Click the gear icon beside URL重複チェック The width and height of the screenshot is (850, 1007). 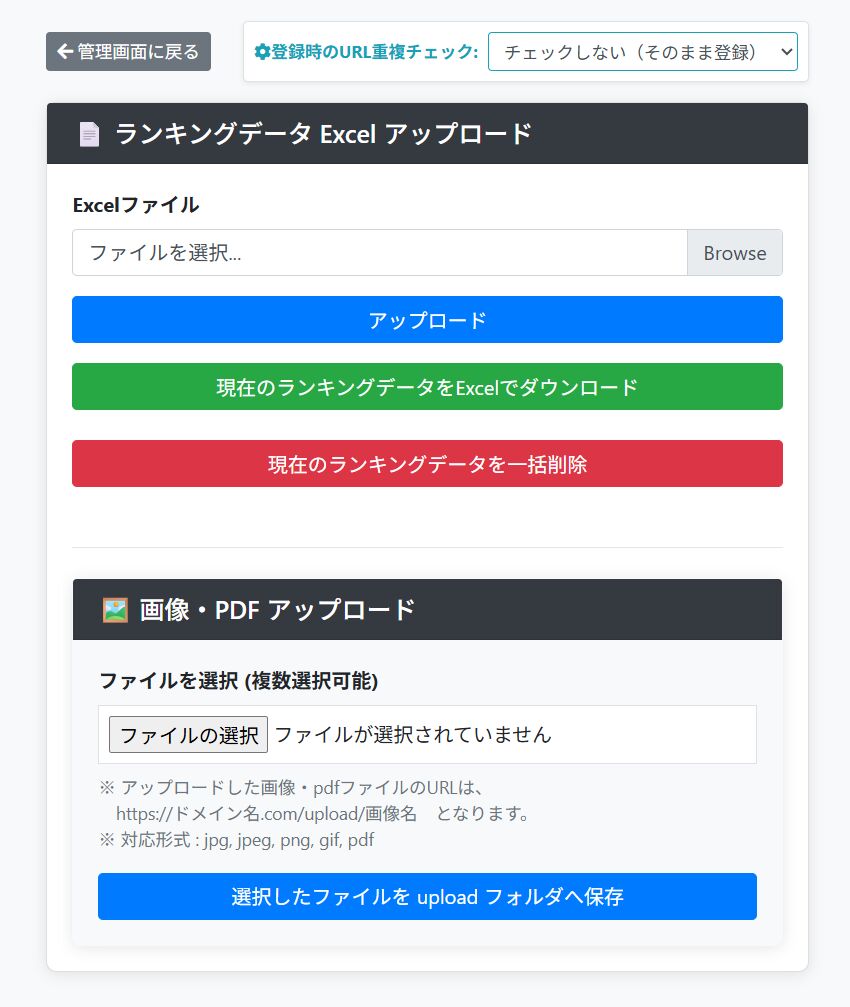point(263,52)
